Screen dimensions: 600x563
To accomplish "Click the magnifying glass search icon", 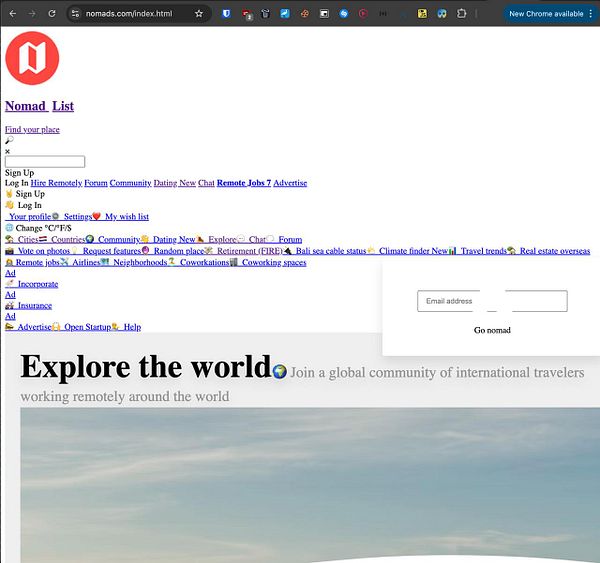I will tap(9, 140).
